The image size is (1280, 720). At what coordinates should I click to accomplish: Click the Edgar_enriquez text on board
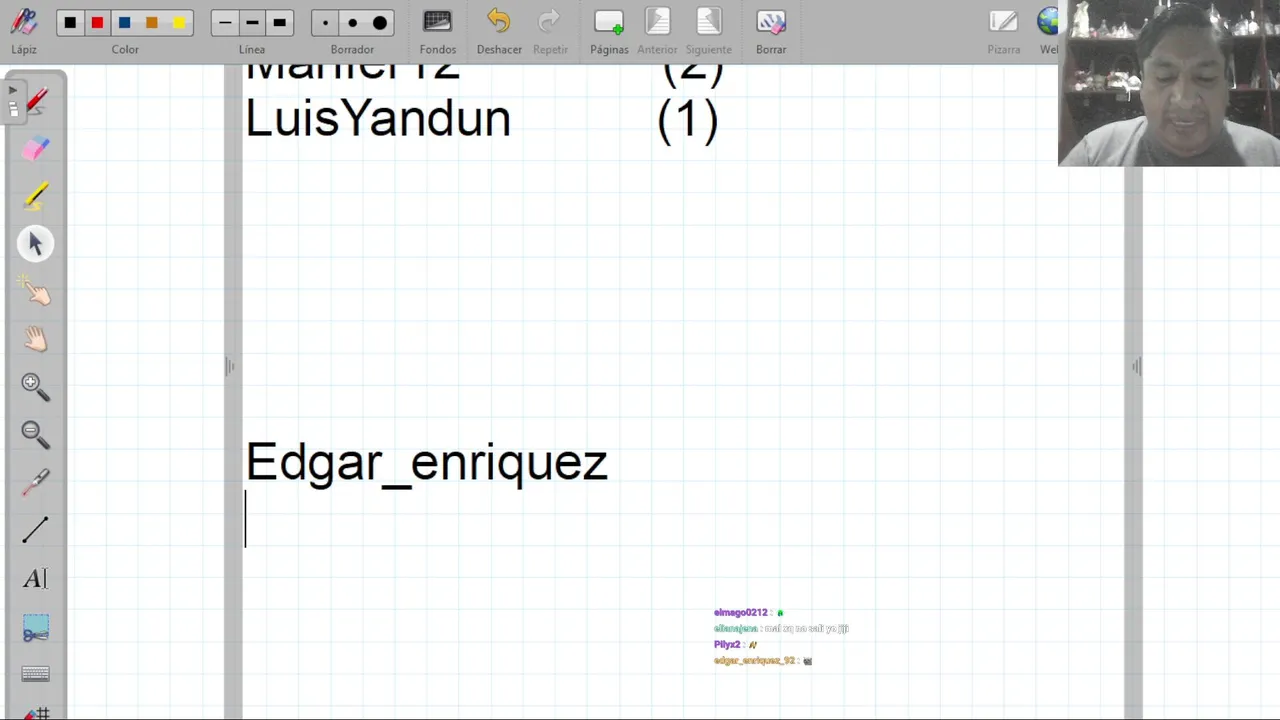point(427,464)
